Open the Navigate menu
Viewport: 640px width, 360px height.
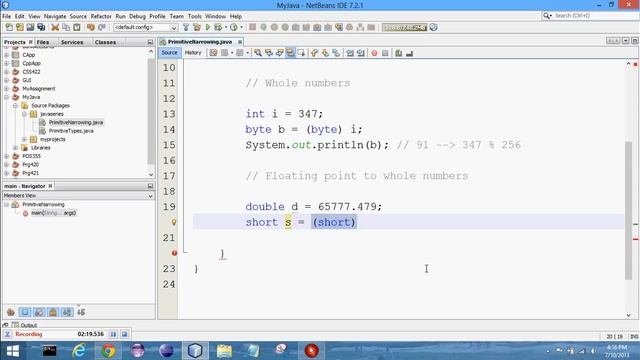[55, 16]
